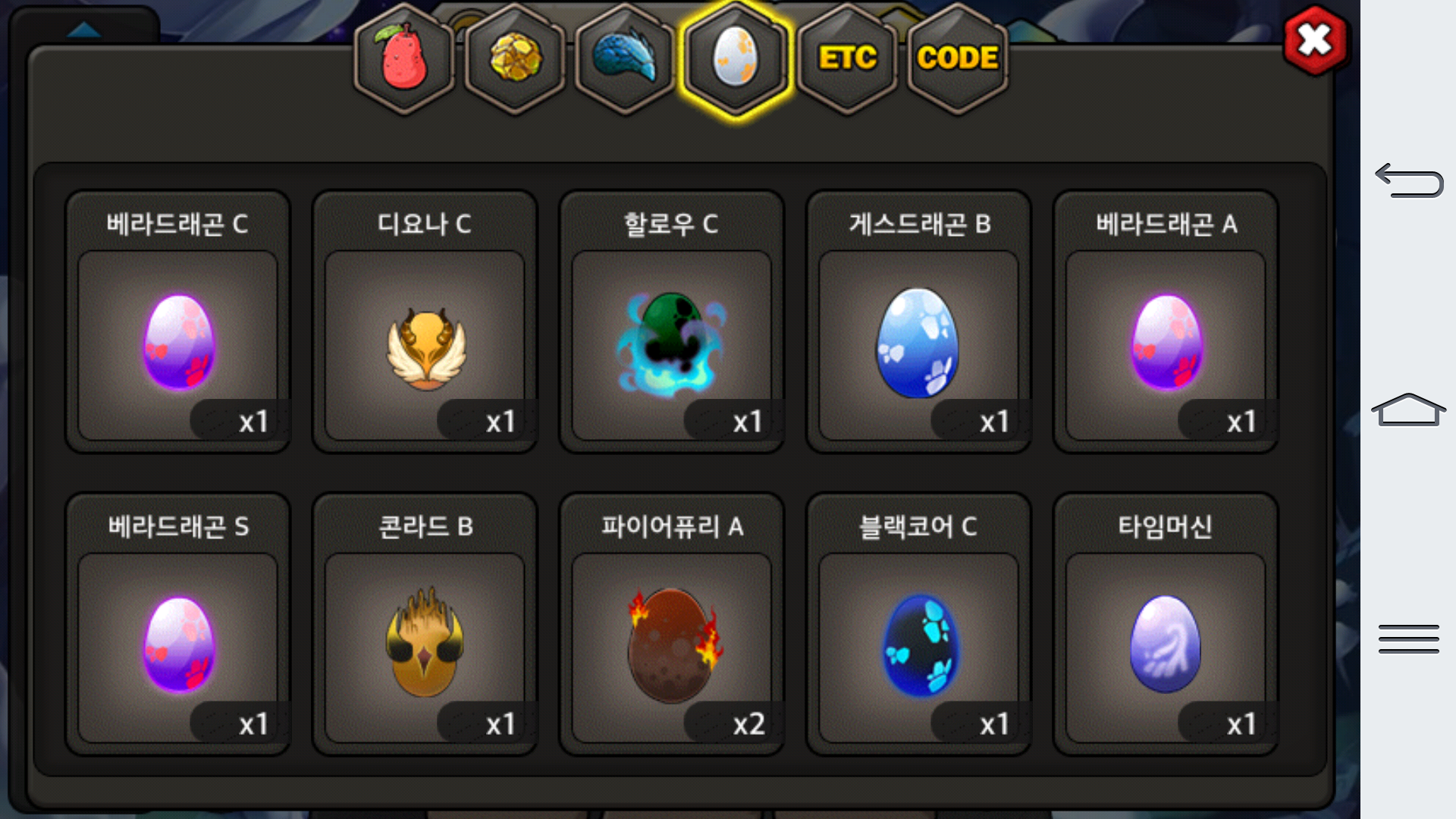Select the 베라드래곤 S purple egg

(x=178, y=624)
